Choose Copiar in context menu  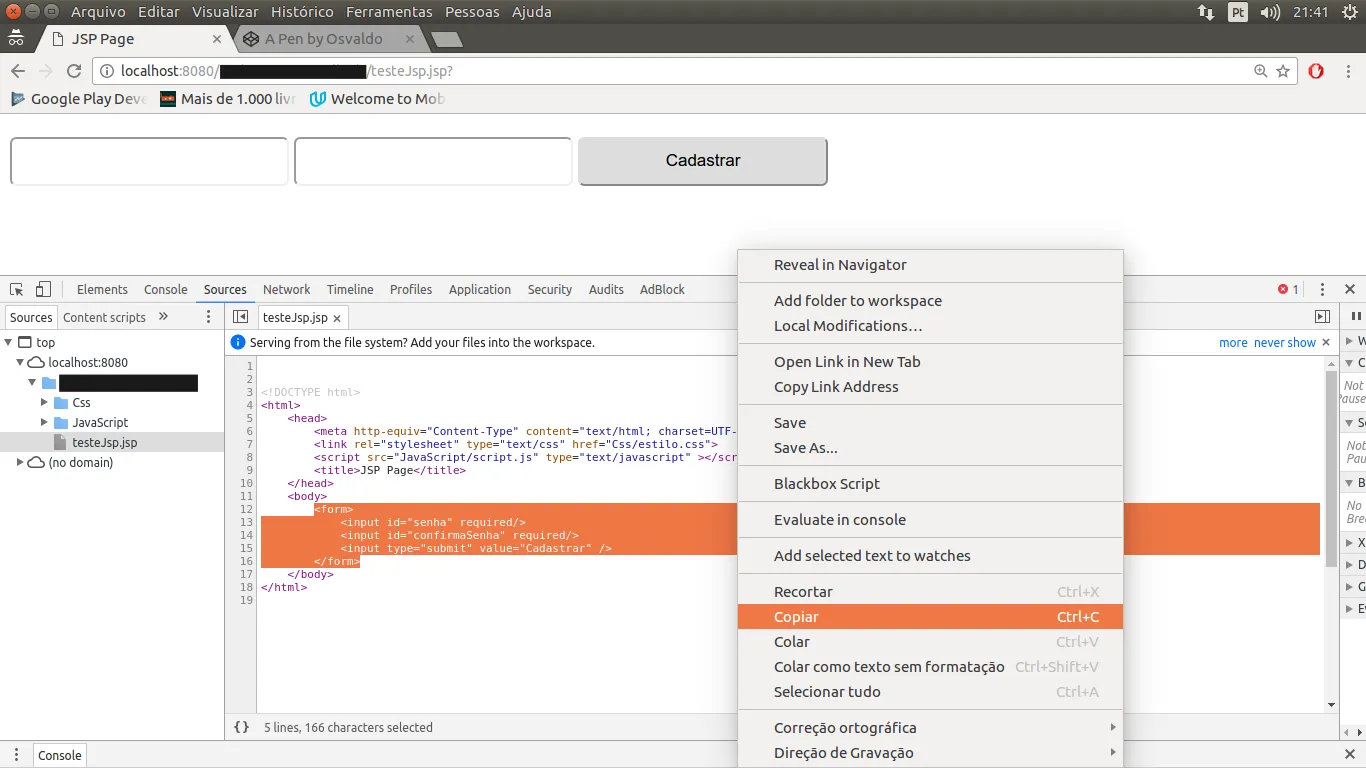pyautogui.click(x=796, y=617)
